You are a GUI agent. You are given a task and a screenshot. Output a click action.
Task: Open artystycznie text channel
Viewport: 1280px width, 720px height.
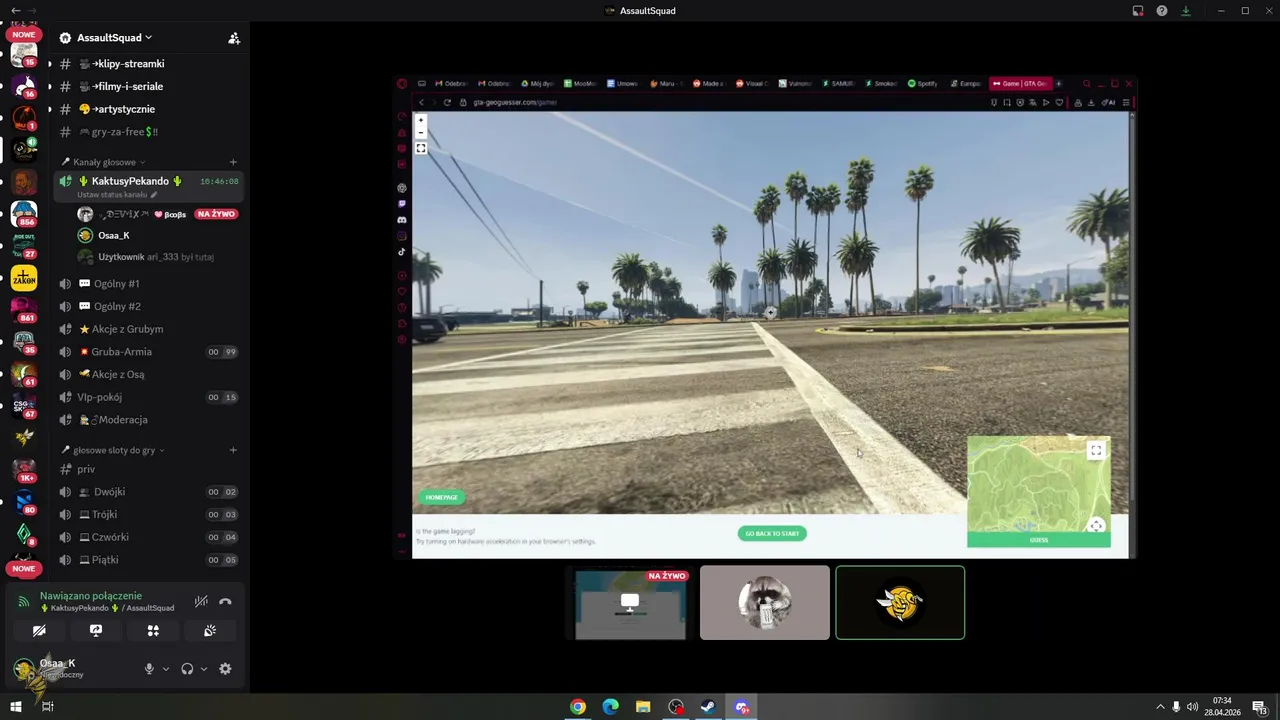tap(148, 109)
